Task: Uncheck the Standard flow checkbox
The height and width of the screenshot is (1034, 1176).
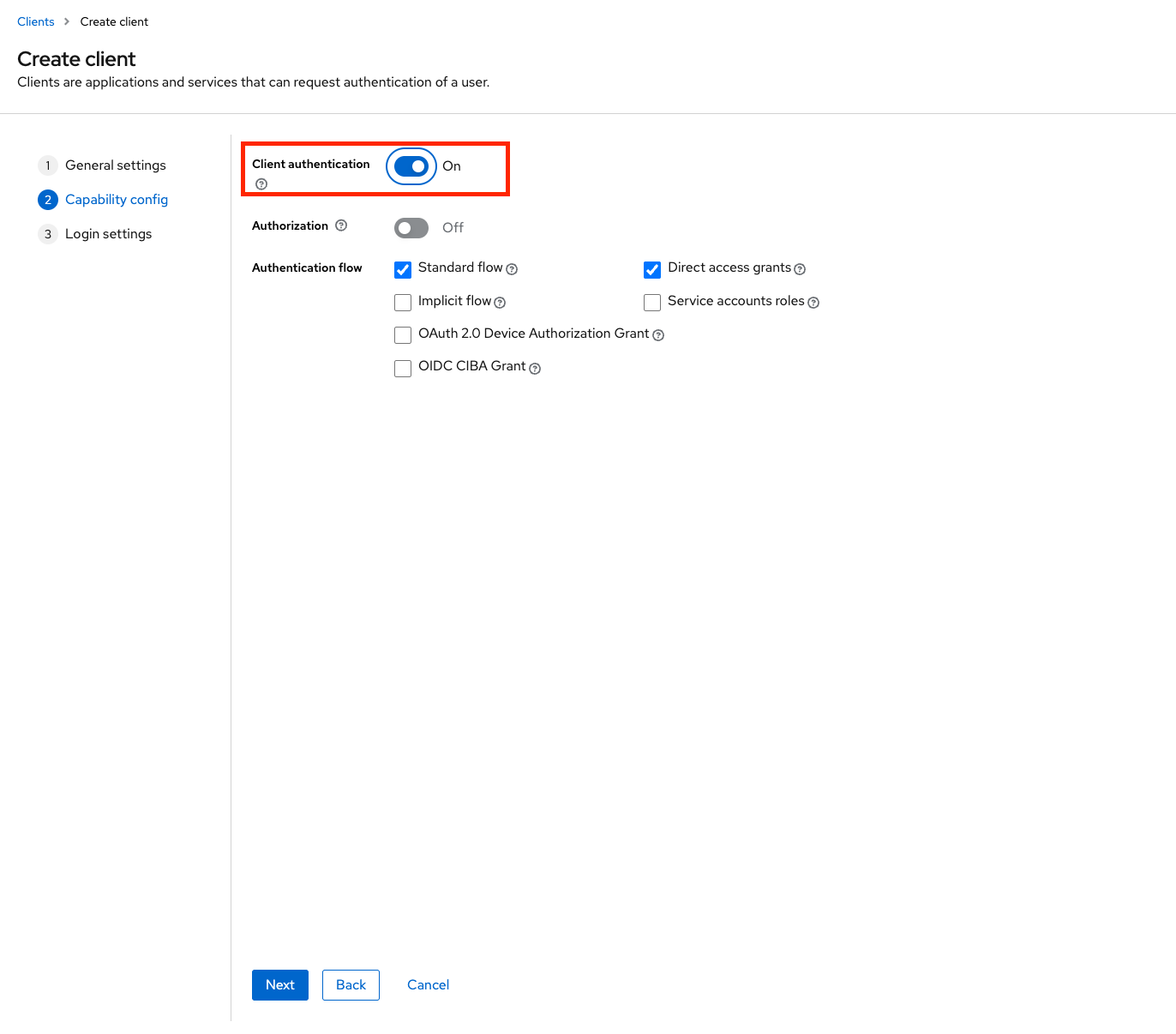Action: [403, 269]
